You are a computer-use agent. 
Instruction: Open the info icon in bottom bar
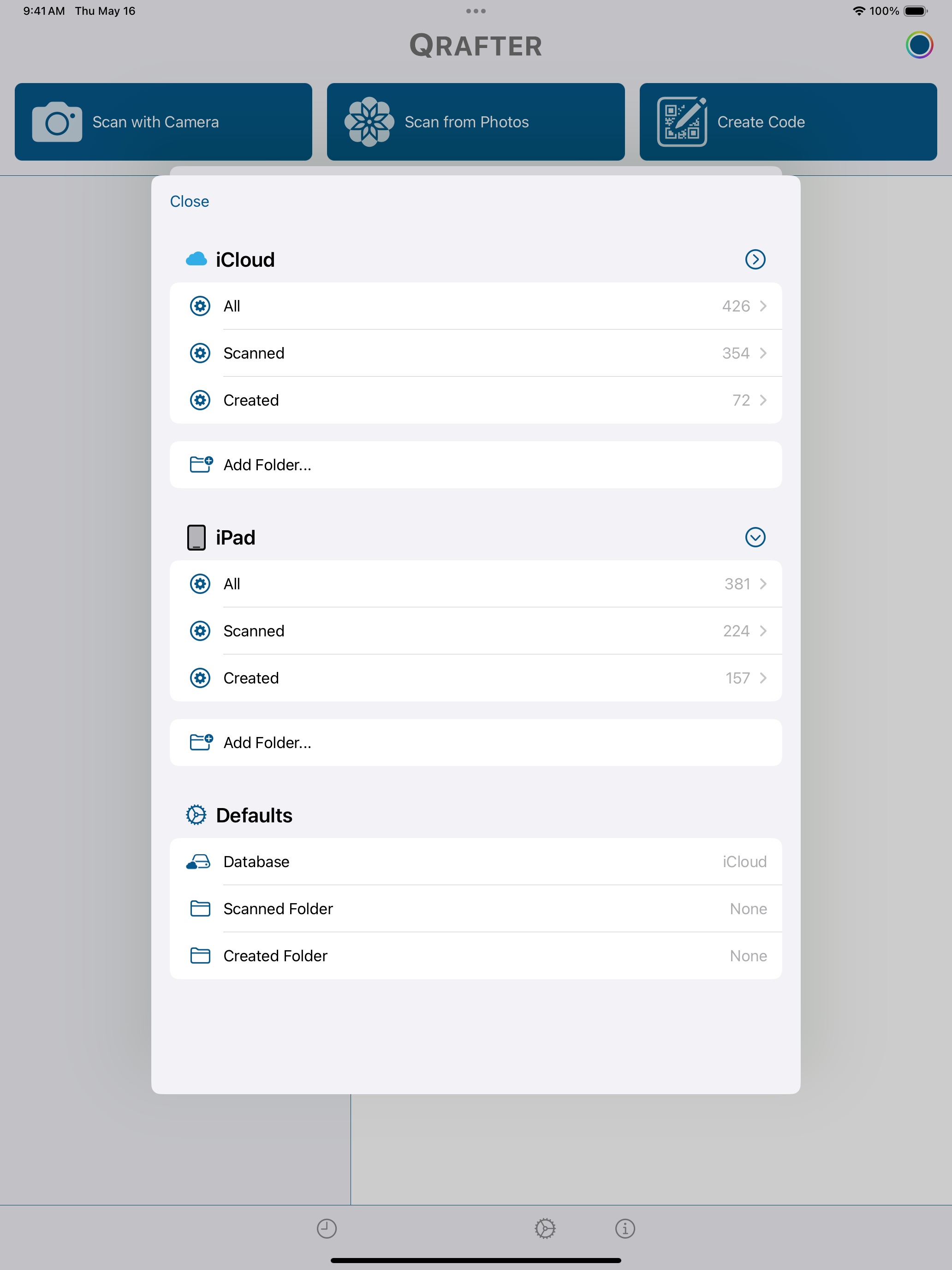(625, 1228)
